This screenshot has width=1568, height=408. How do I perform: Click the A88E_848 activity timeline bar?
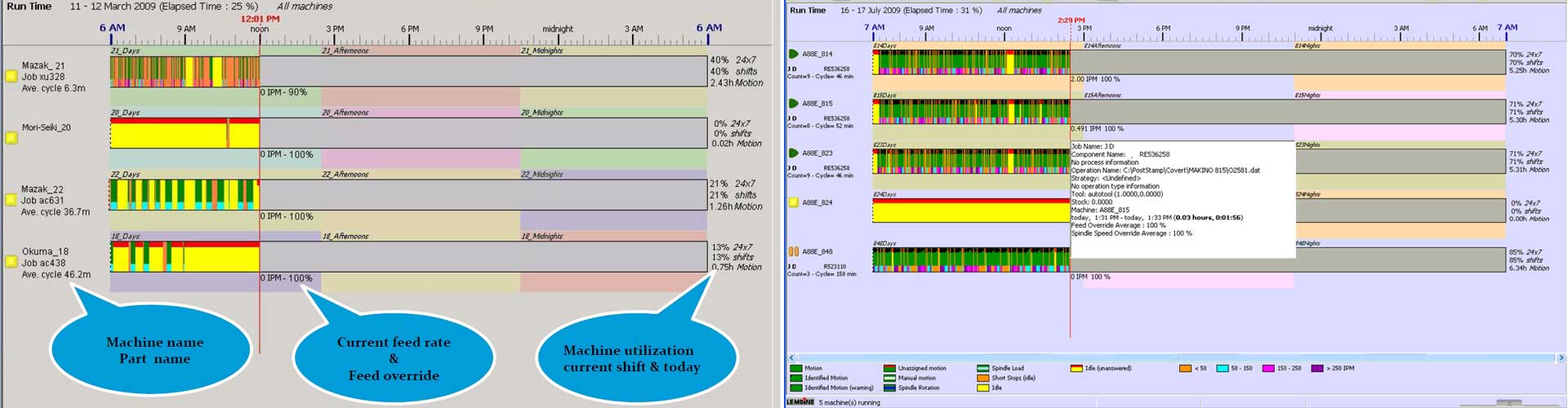[971, 259]
